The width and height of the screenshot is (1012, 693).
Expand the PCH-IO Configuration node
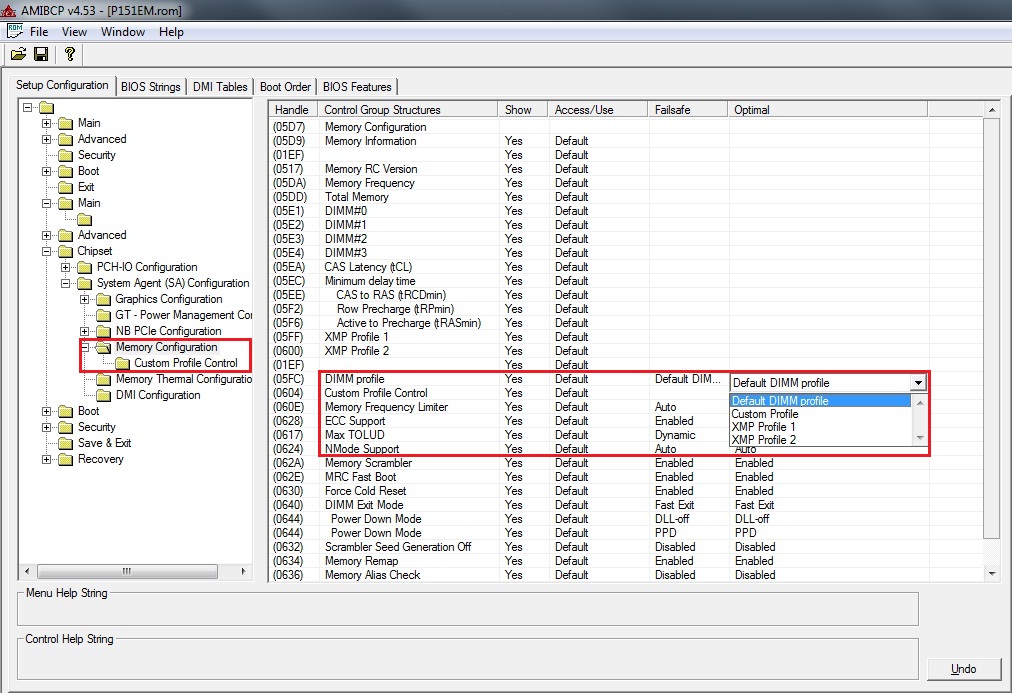pos(66,267)
